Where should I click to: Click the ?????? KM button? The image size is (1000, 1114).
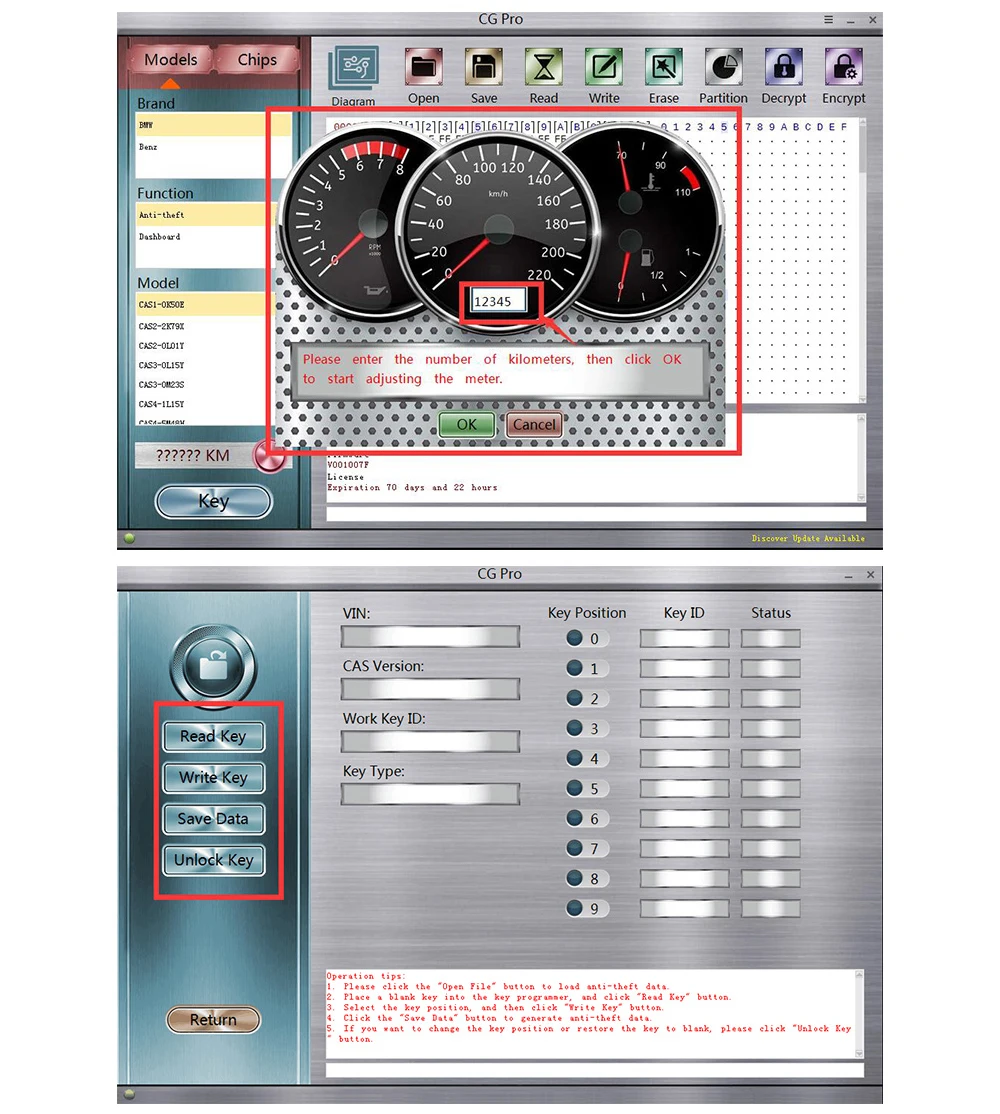[193, 455]
